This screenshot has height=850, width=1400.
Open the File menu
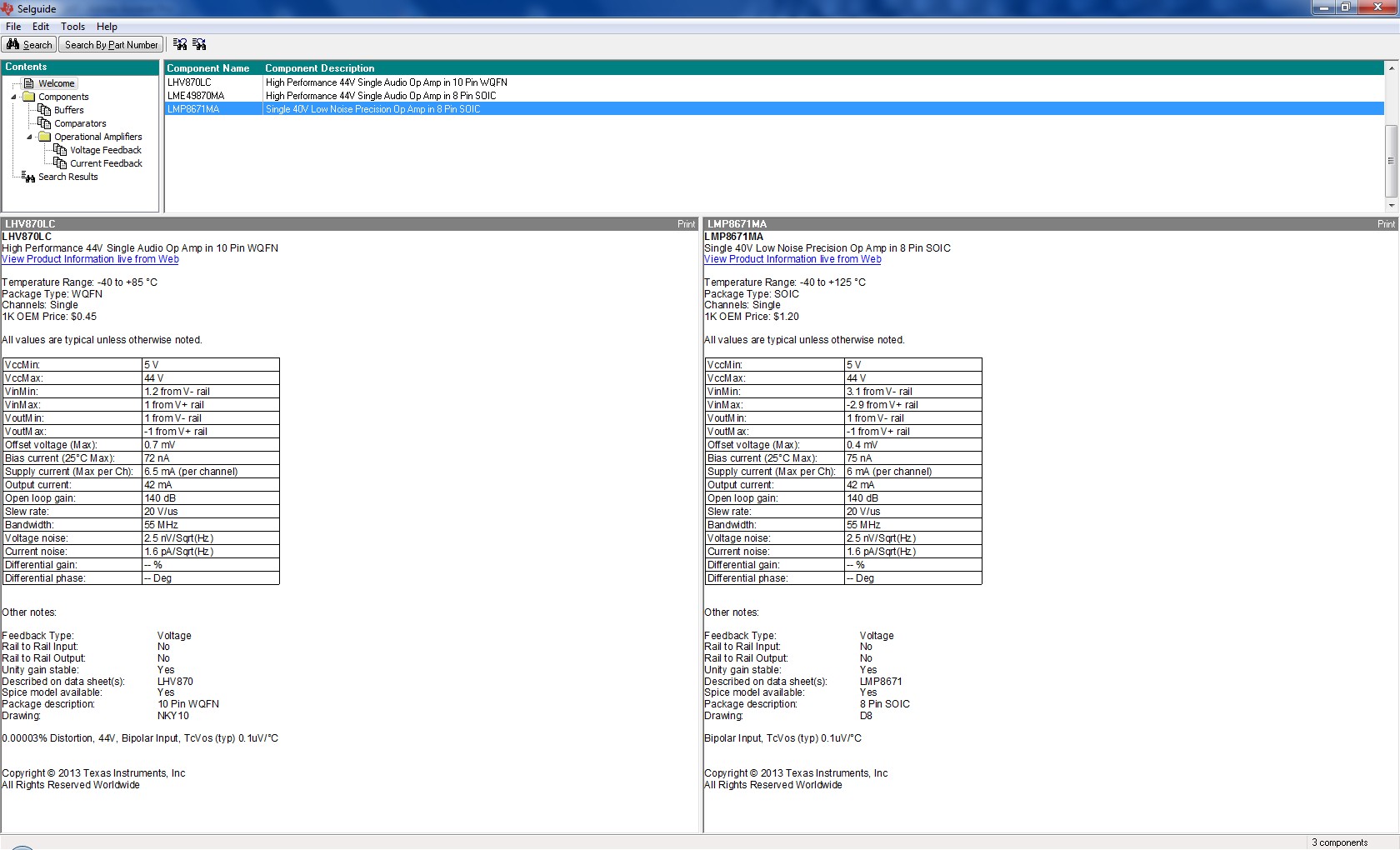pos(13,27)
